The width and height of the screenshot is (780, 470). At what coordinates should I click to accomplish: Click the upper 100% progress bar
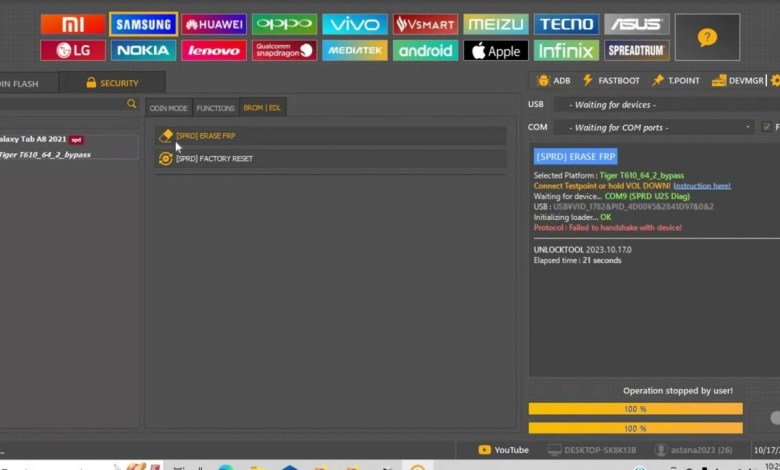coord(635,409)
